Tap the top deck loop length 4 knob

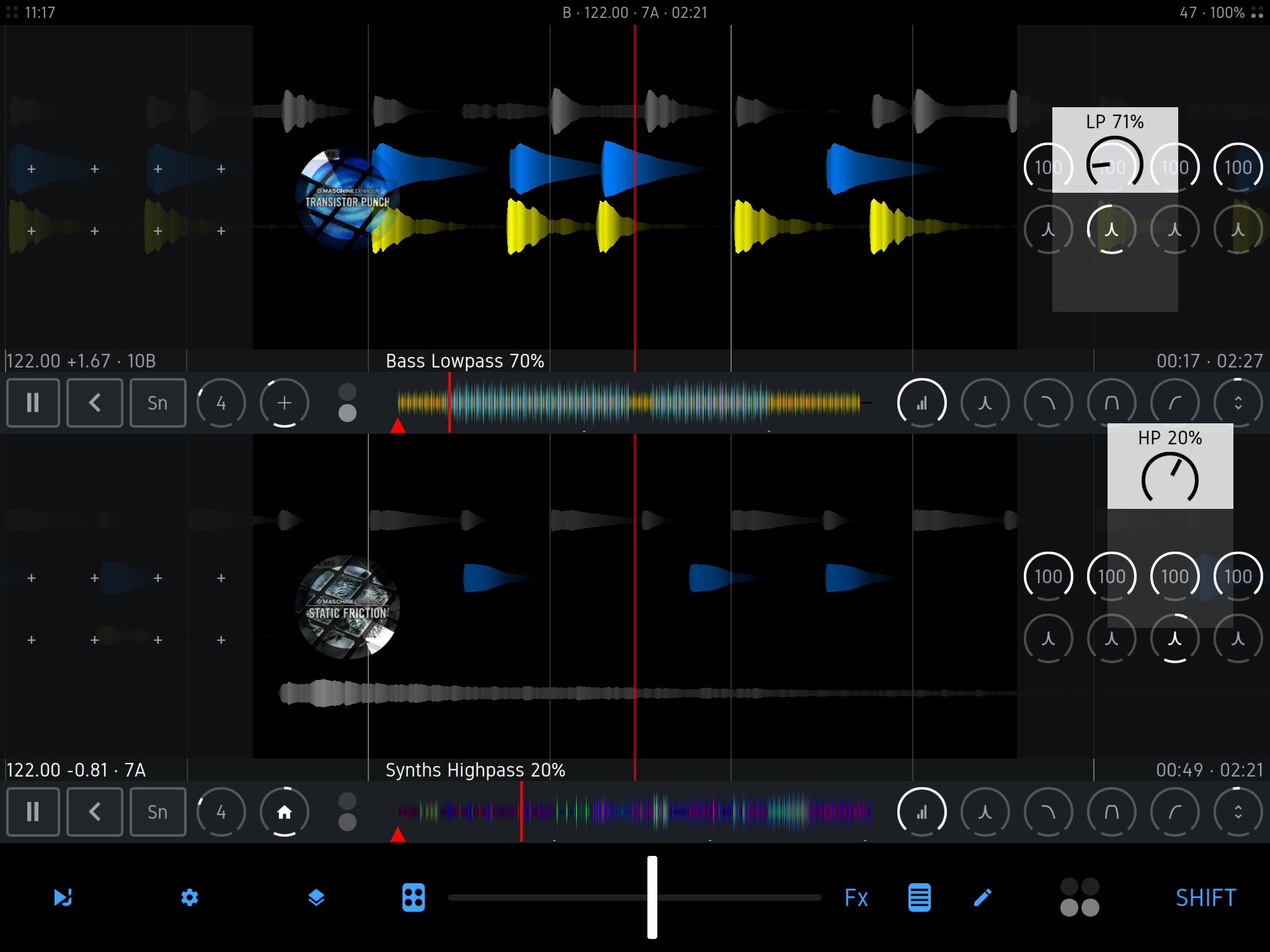pos(221,403)
